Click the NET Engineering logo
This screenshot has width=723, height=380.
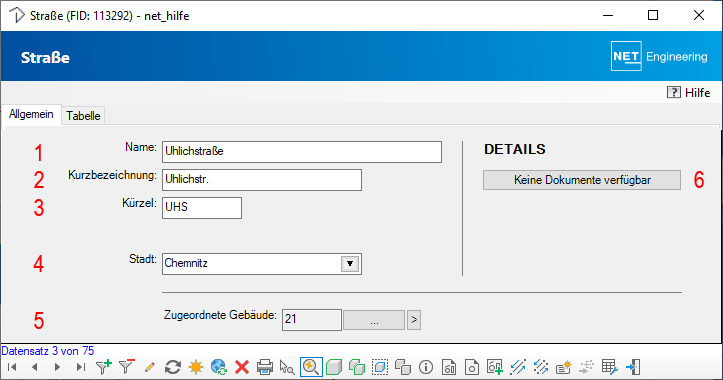(659, 56)
